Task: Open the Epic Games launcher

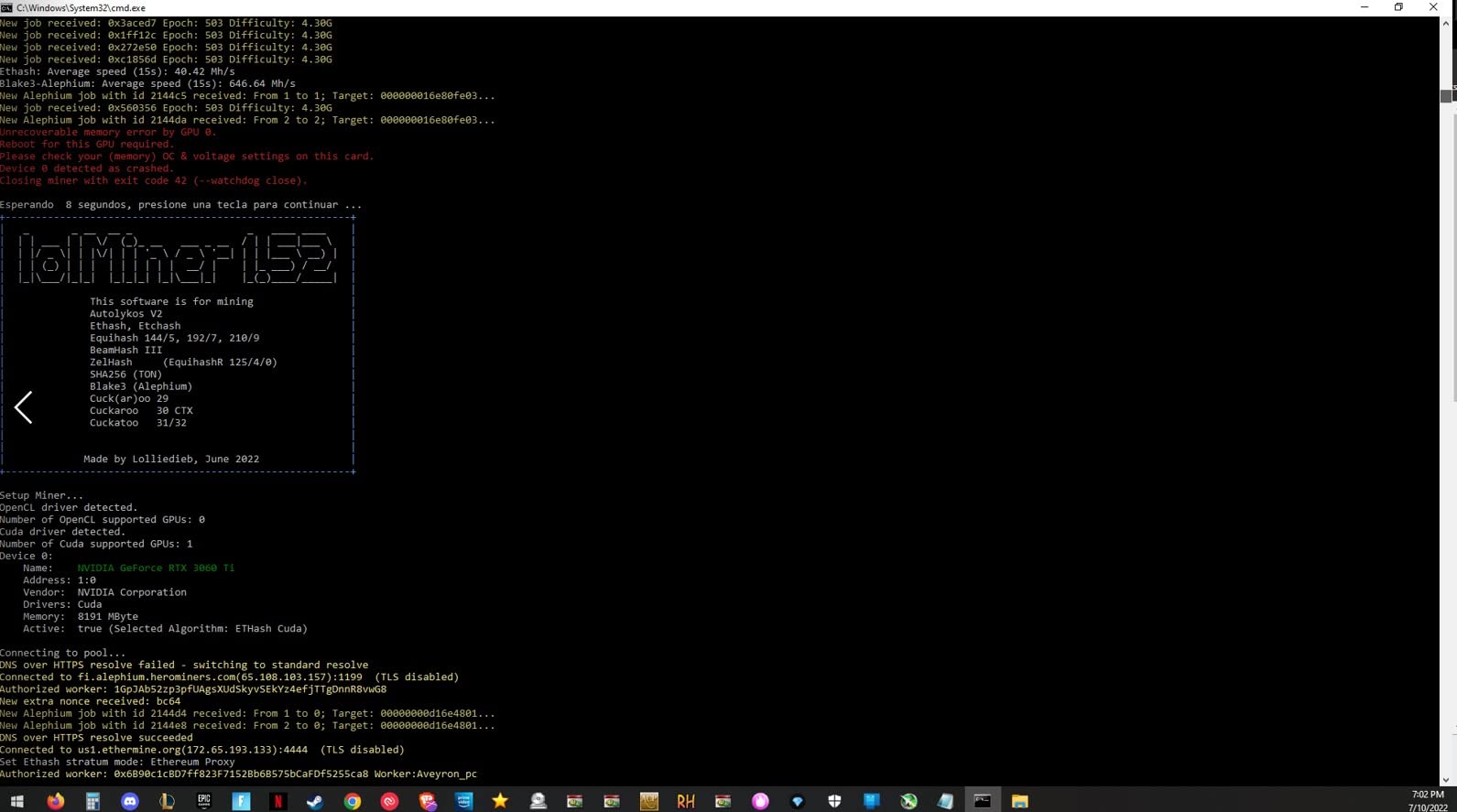Action: coord(204,801)
